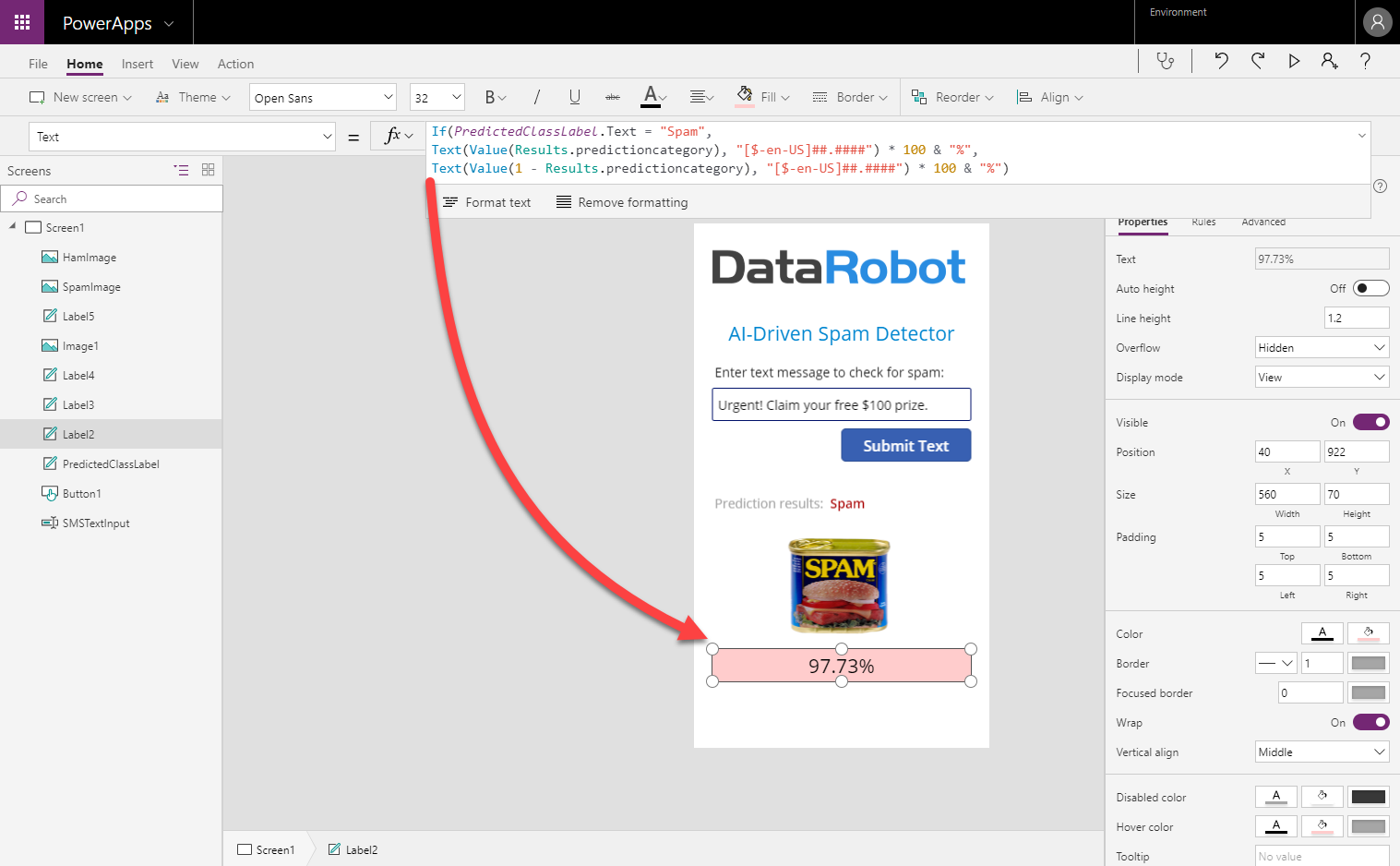Select the HamImage control

(x=90, y=258)
